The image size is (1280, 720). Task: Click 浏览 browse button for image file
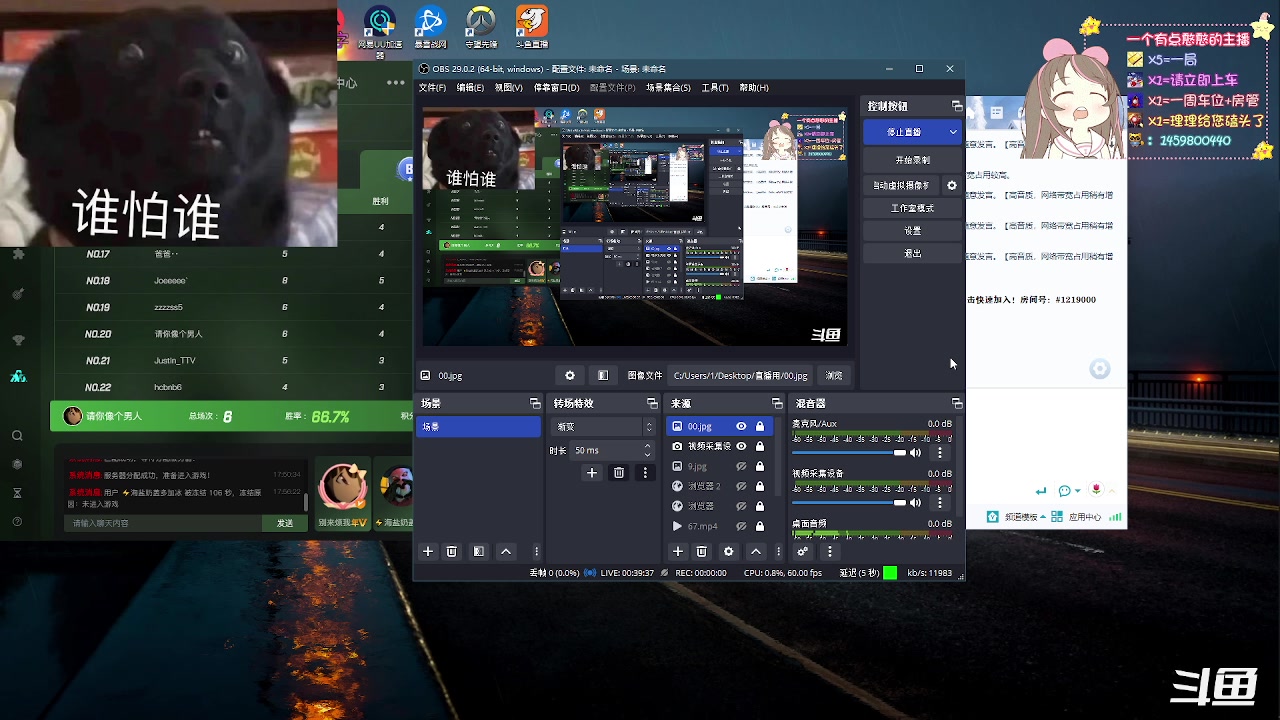pos(834,376)
